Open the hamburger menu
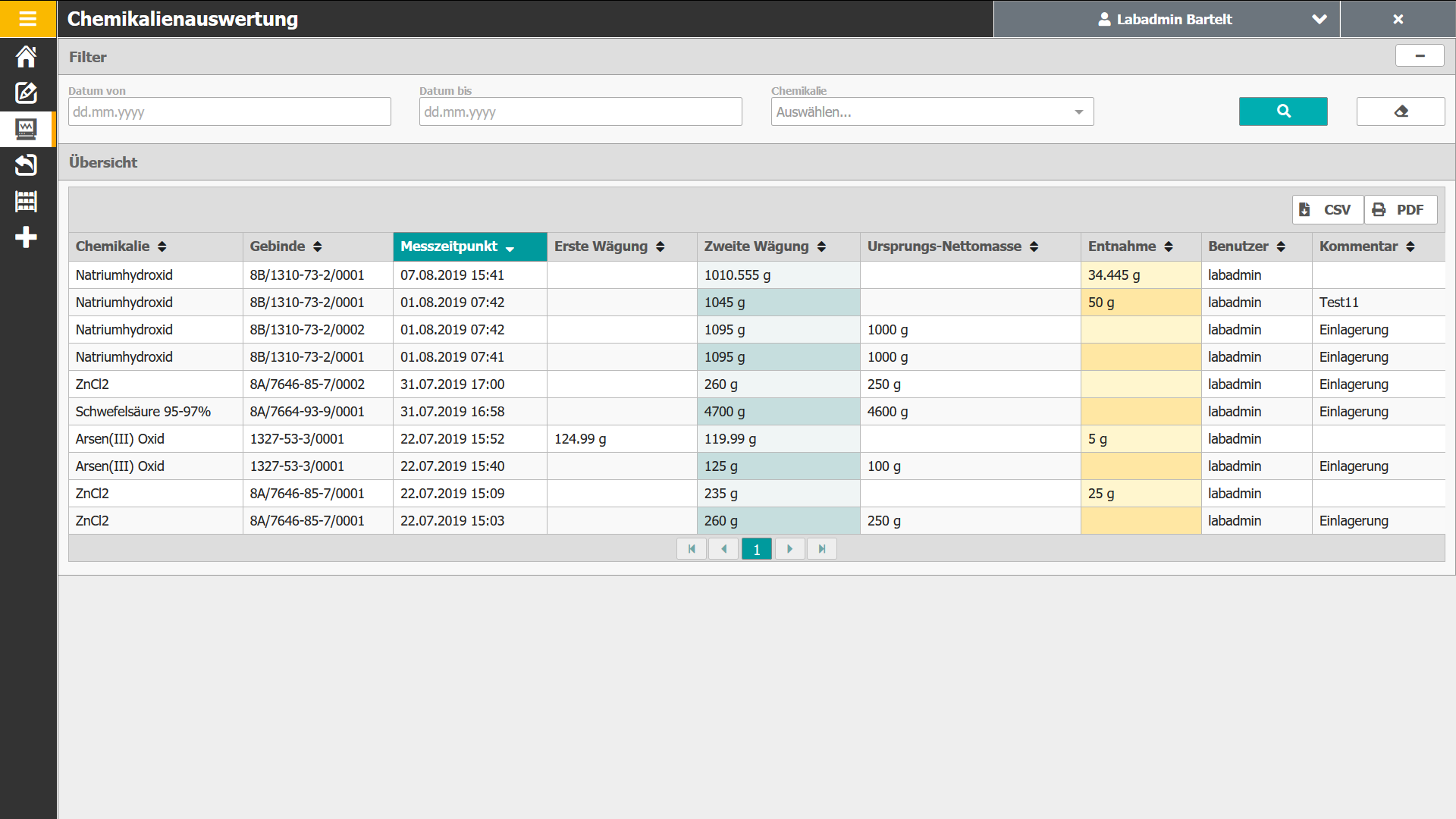 pos(27,19)
